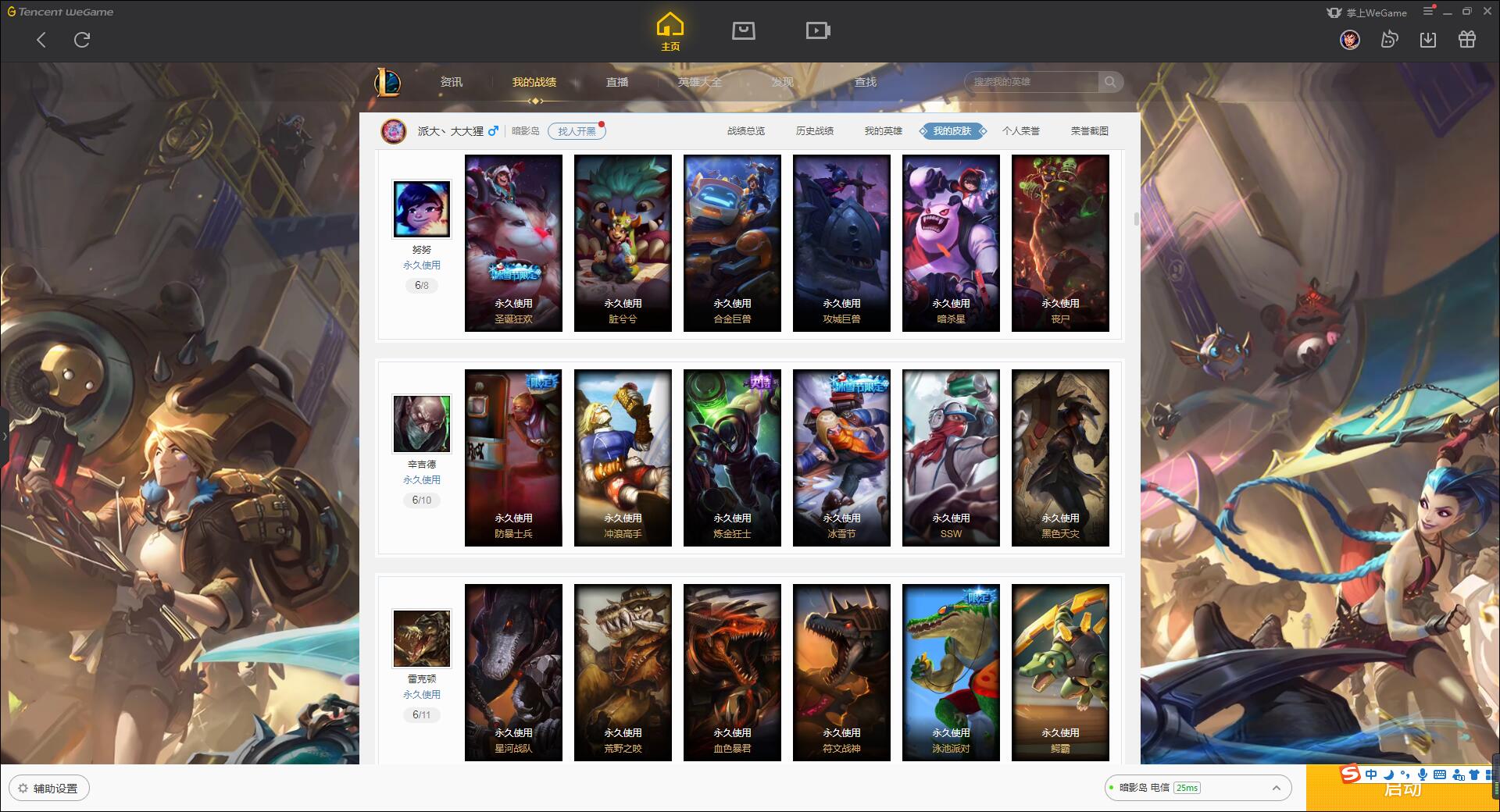Click the 暗影岛 server label by name

tap(526, 131)
